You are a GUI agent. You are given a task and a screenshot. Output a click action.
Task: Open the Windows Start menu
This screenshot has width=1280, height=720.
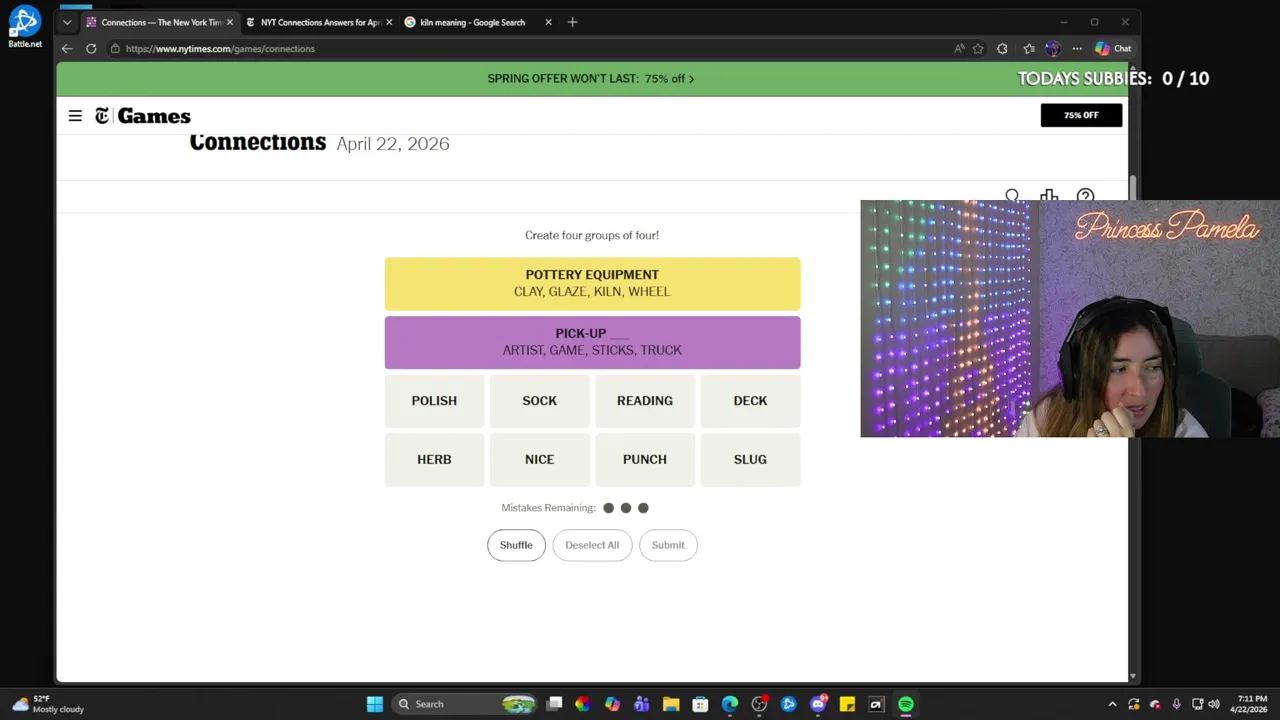click(x=374, y=704)
